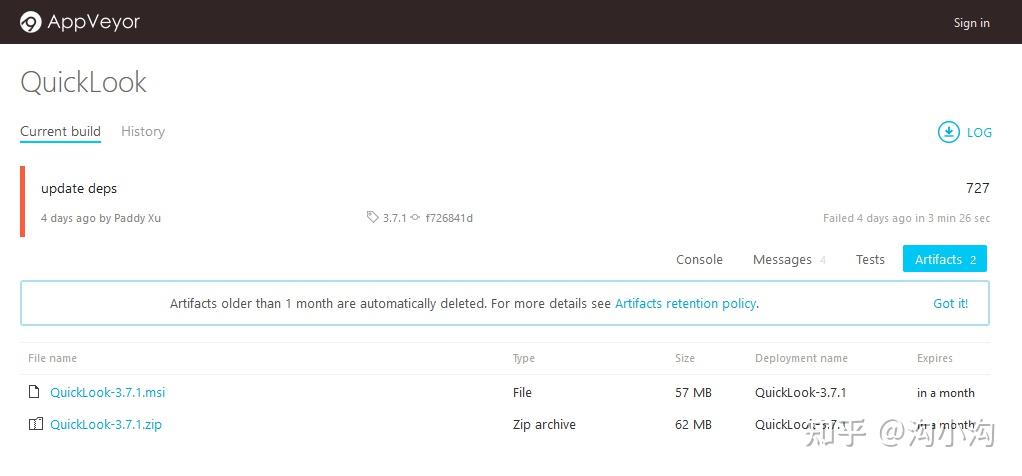Open the Sign in page
Screen dimensions: 1022x476
[x=971, y=23]
